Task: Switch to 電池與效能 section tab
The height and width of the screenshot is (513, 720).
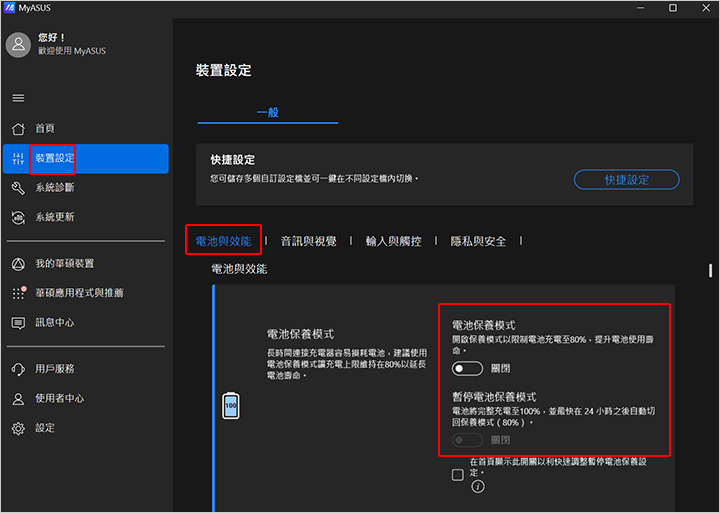Action: 223,241
